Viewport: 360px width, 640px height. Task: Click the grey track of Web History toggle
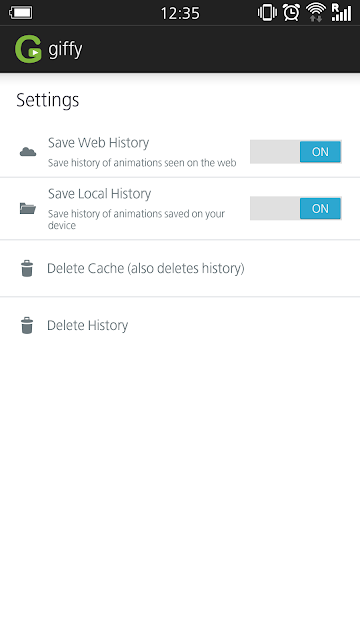275,152
